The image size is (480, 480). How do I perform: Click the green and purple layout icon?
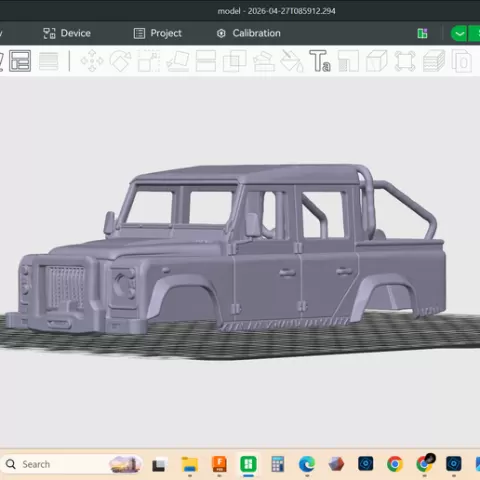click(x=422, y=33)
